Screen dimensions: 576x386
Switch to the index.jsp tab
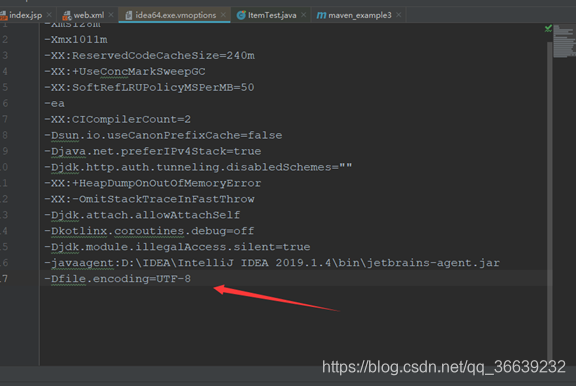click(25, 15)
